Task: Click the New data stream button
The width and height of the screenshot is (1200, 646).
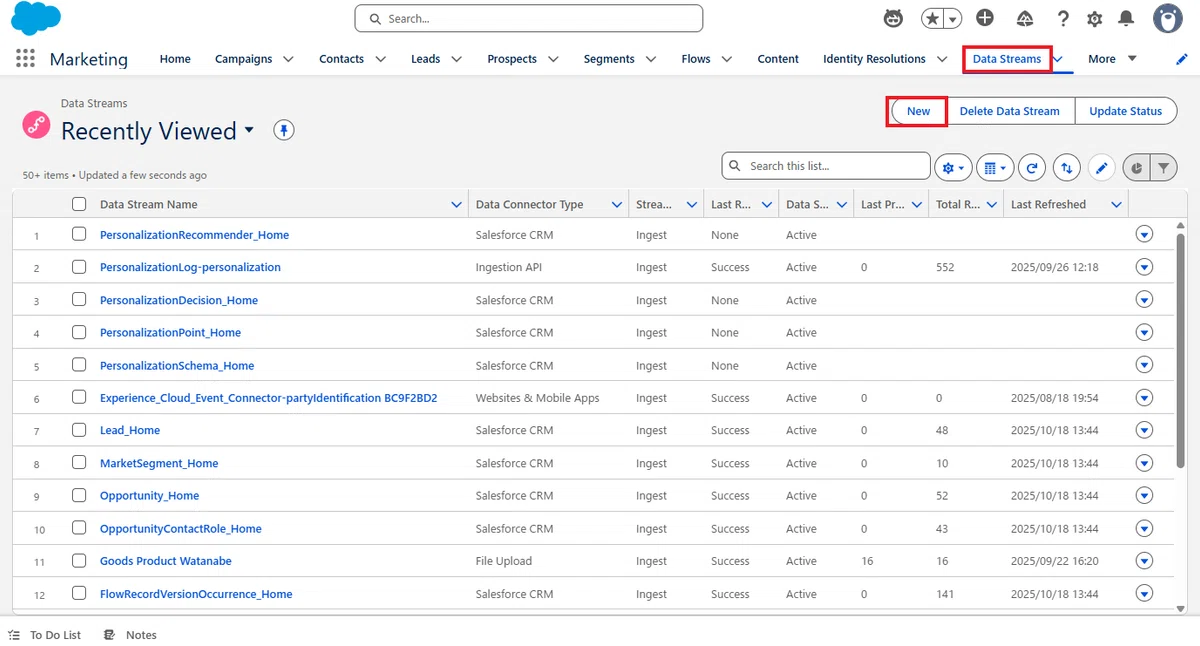Action: click(x=918, y=111)
